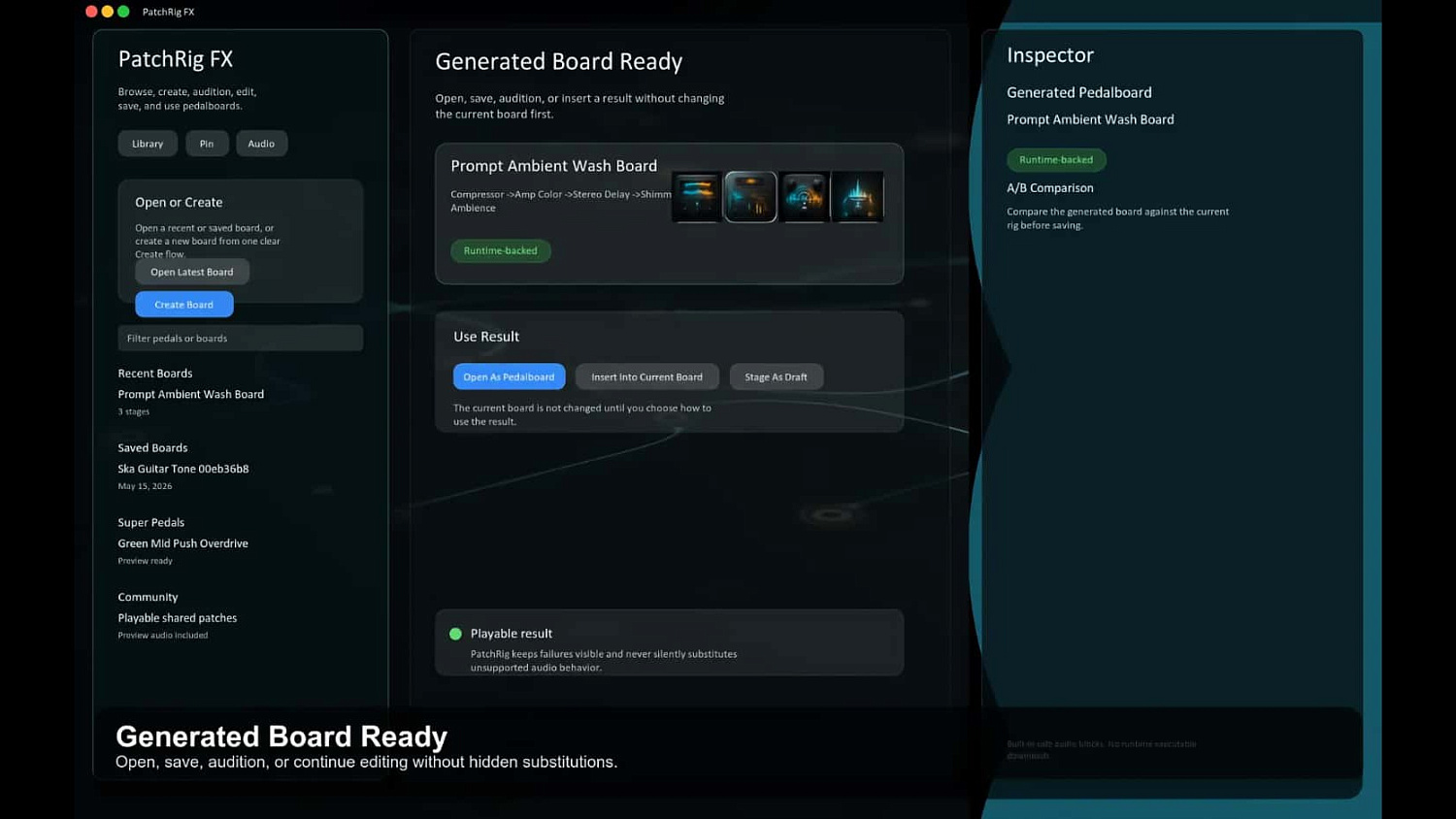The image size is (1456, 819).
Task: Click the blue Create Board button
Action: [x=184, y=305]
